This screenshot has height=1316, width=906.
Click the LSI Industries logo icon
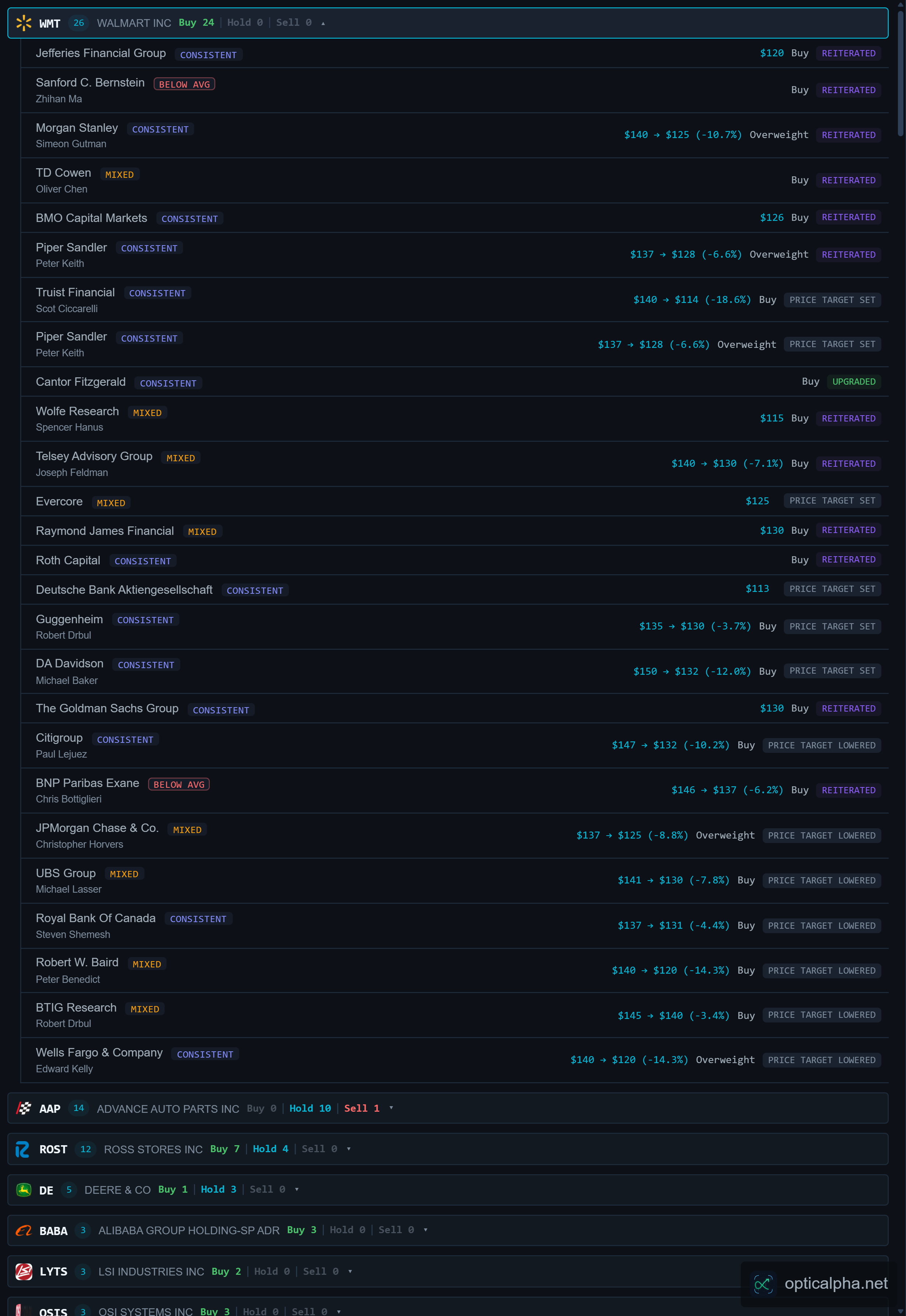point(24,1271)
